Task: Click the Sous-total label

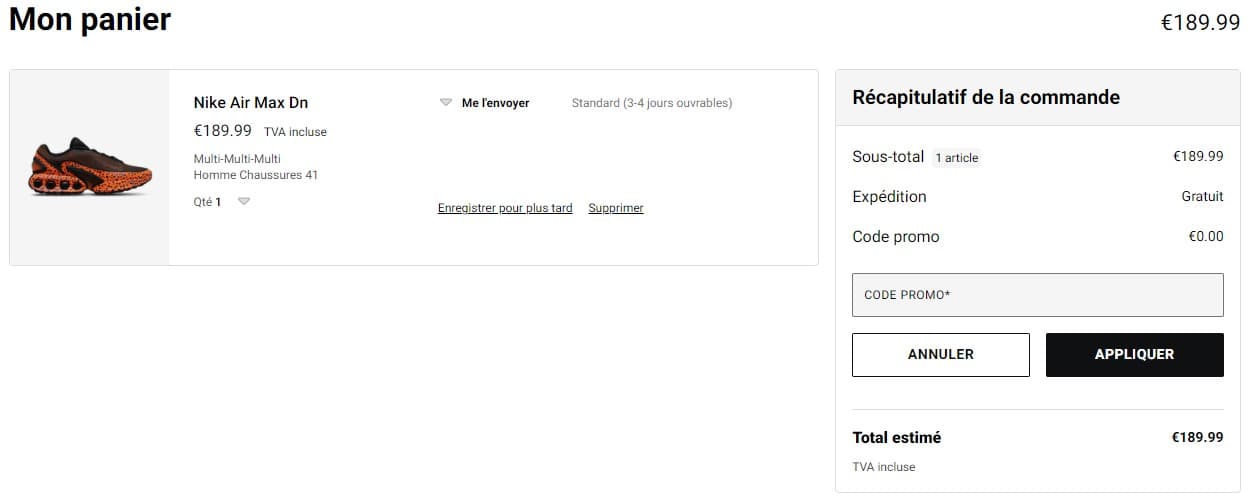Action: click(888, 157)
